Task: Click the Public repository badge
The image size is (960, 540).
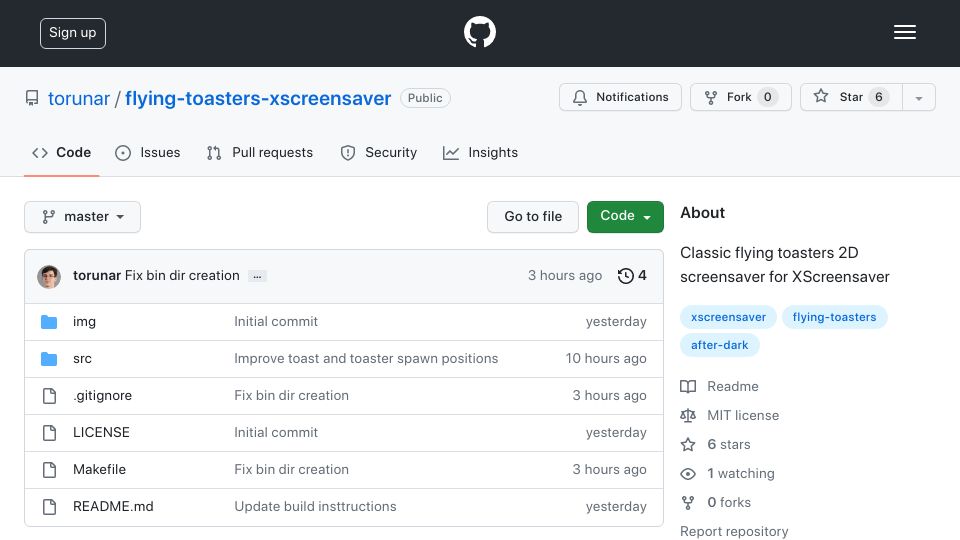Action: [425, 98]
